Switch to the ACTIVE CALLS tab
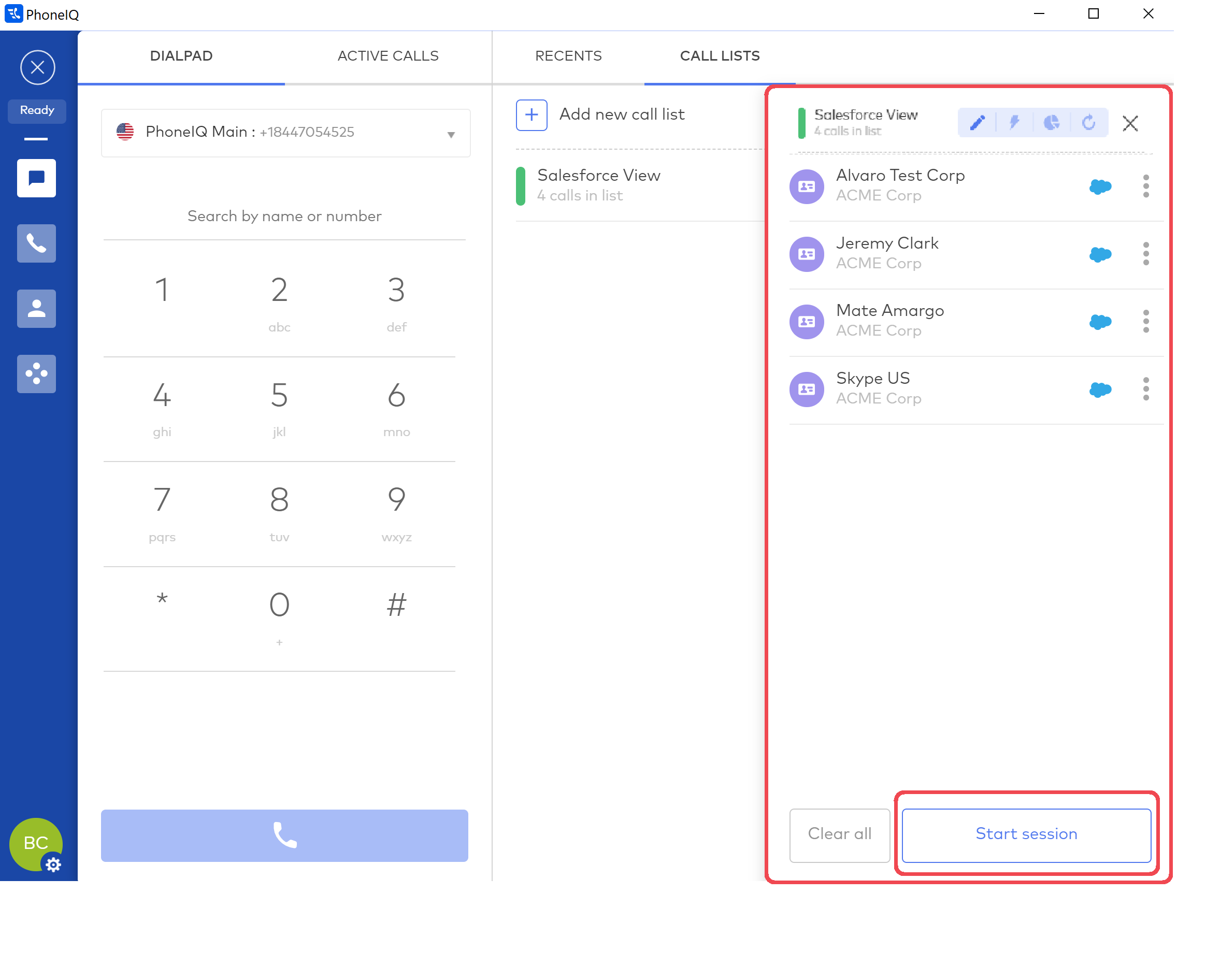Screen dimensions: 1206x980 [x=388, y=56]
